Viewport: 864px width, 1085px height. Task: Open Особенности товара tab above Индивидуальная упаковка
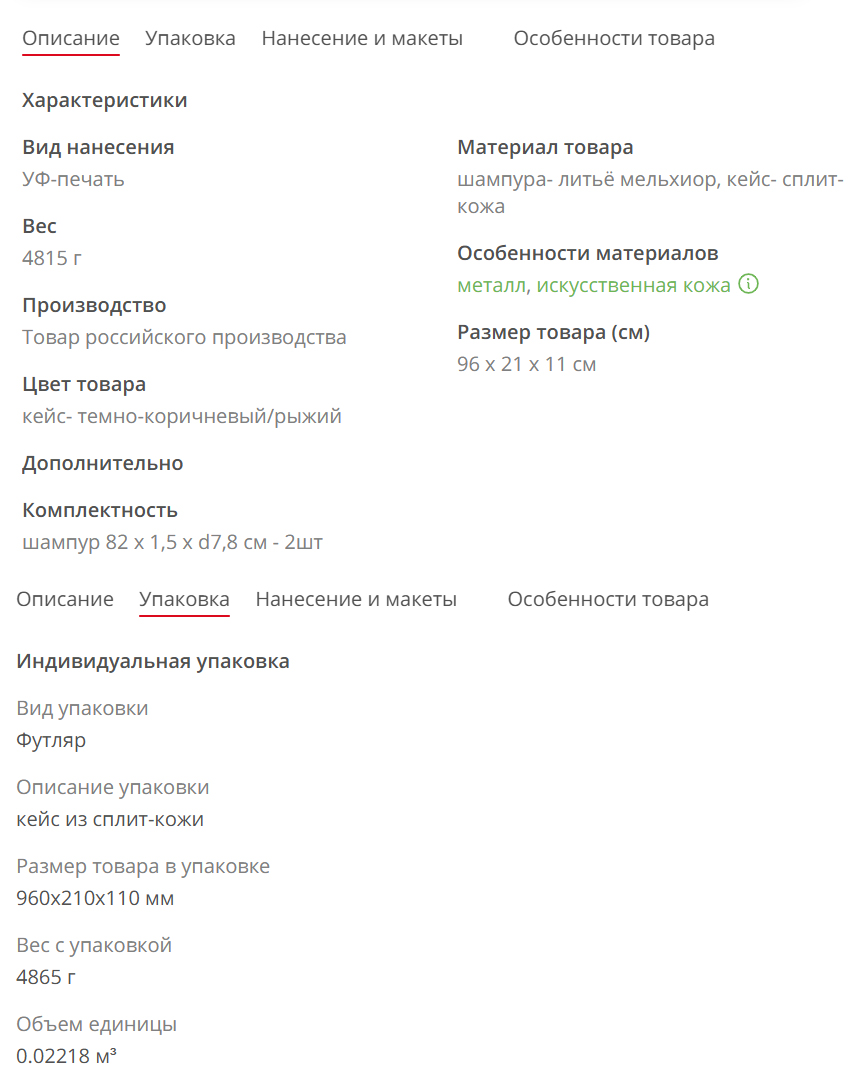coord(608,599)
